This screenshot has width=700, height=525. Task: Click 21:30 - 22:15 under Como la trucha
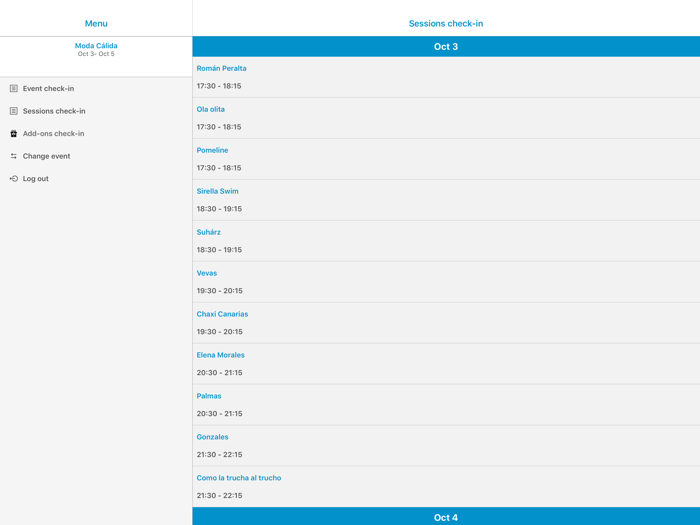click(x=220, y=496)
